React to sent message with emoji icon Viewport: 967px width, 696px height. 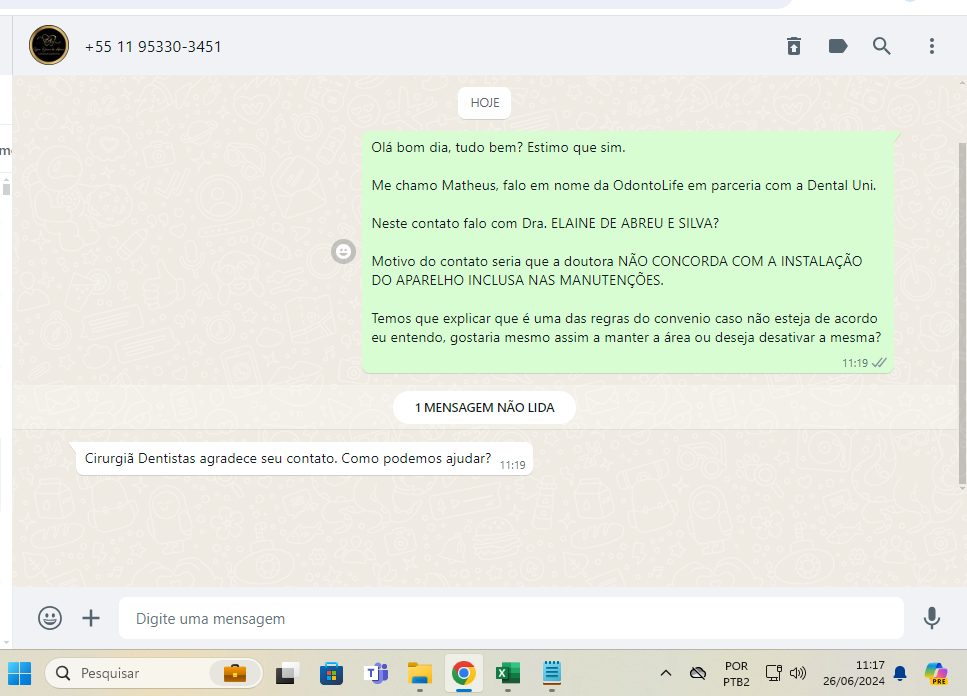(x=344, y=252)
